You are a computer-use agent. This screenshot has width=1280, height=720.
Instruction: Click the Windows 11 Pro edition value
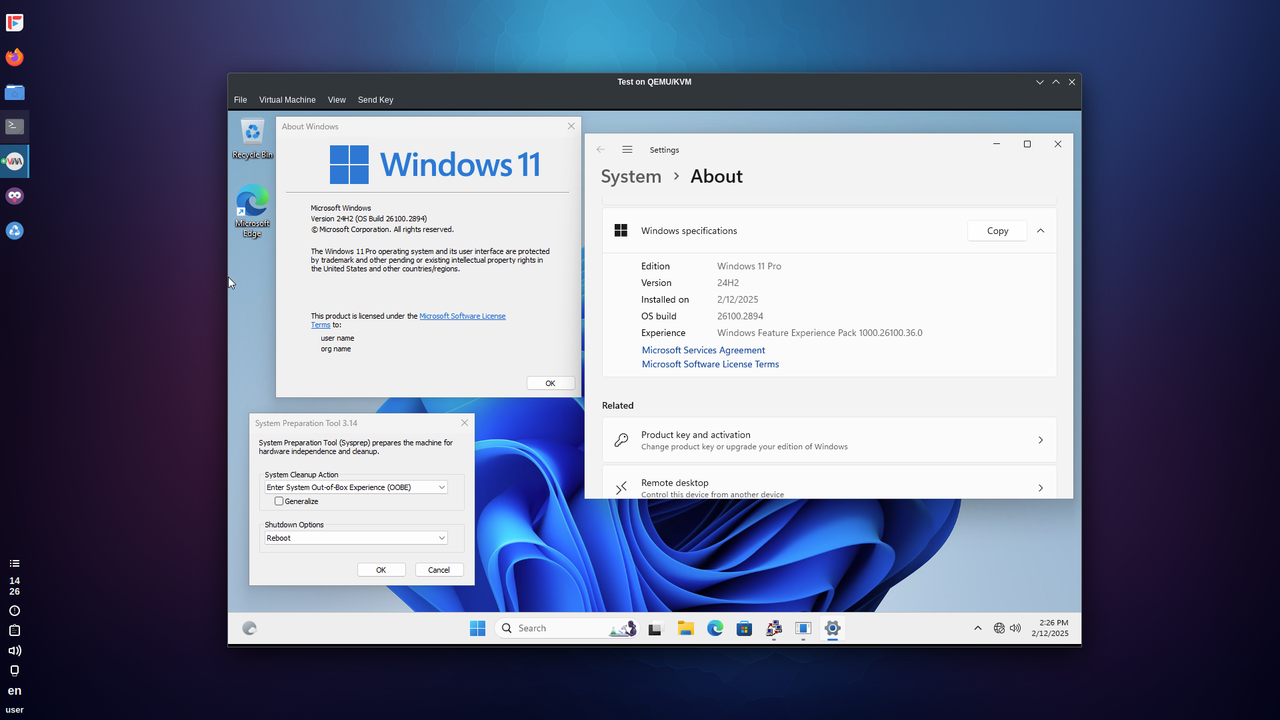pyautogui.click(x=749, y=266)
